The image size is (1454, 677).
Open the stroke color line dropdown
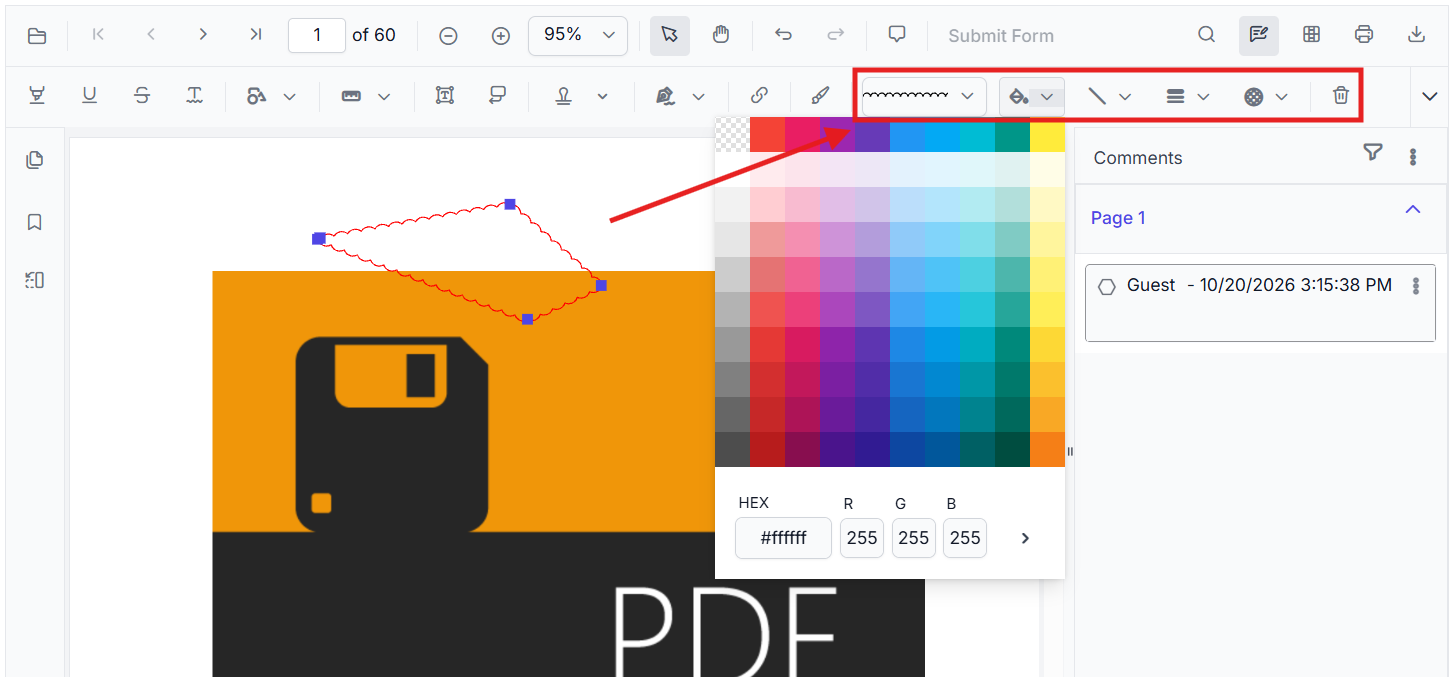point(1109,96)
